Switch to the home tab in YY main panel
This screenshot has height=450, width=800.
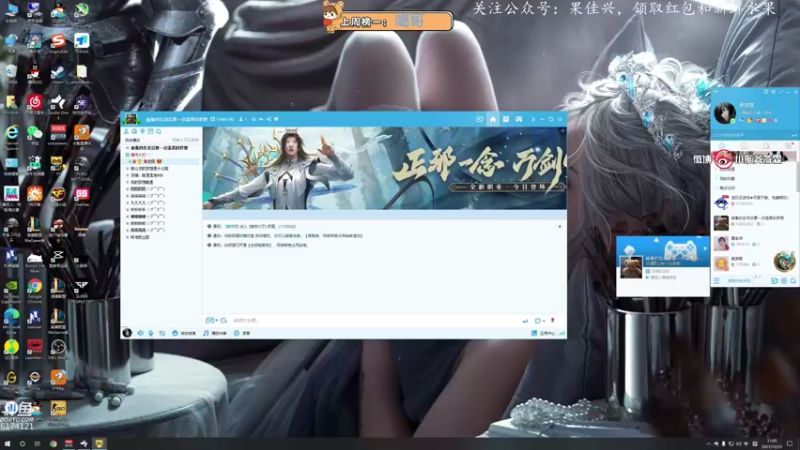point(721,146)
